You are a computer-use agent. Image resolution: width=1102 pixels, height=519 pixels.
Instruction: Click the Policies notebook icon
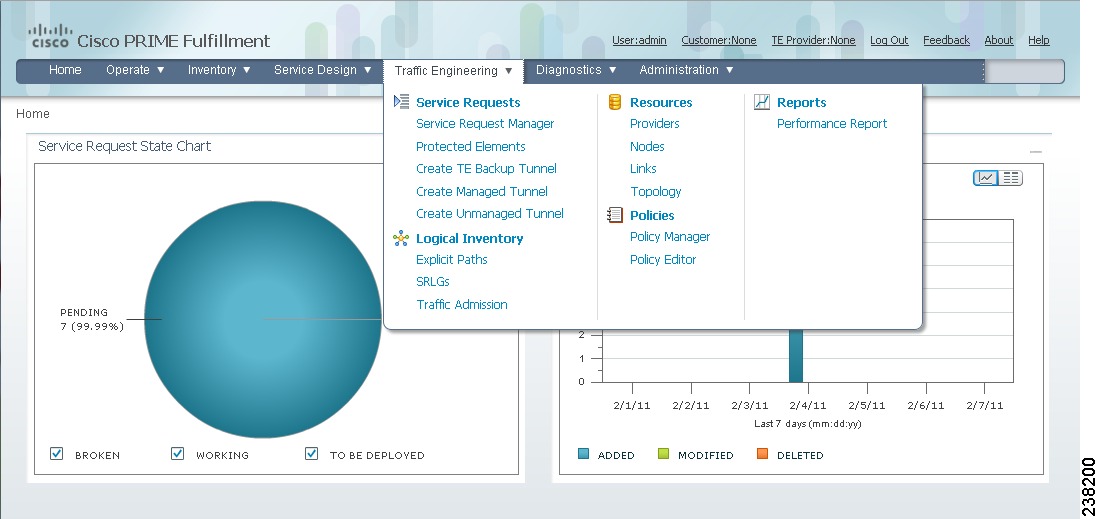point(615,215)
